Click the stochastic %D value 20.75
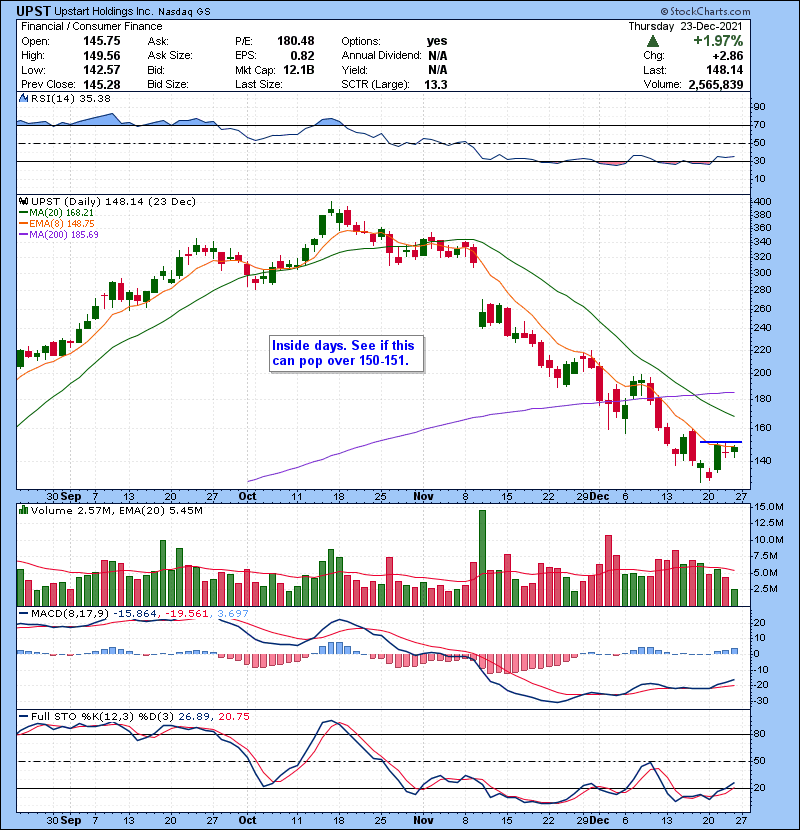Viewport: 800px width, 830px height. coord(233,717)
